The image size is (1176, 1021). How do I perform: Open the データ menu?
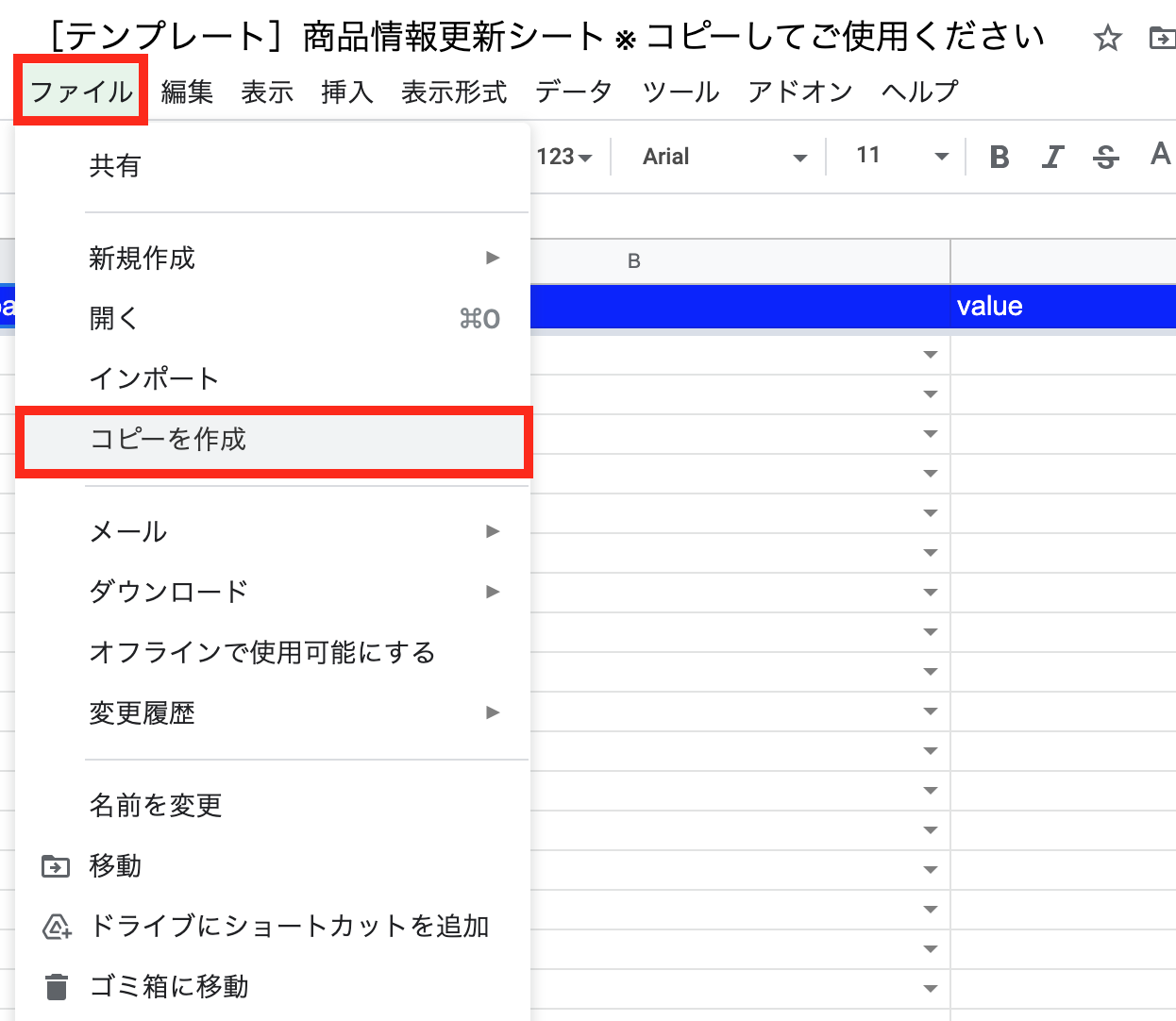tap(573, 92)
